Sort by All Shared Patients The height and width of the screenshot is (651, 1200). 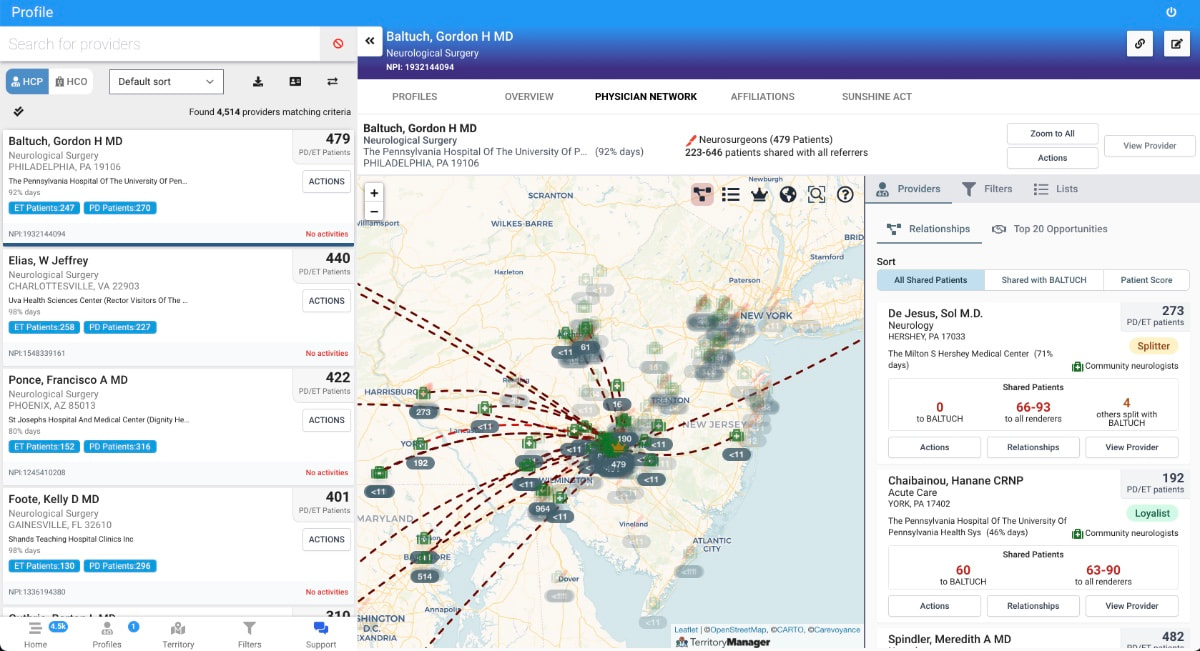(x=931, y=280)
